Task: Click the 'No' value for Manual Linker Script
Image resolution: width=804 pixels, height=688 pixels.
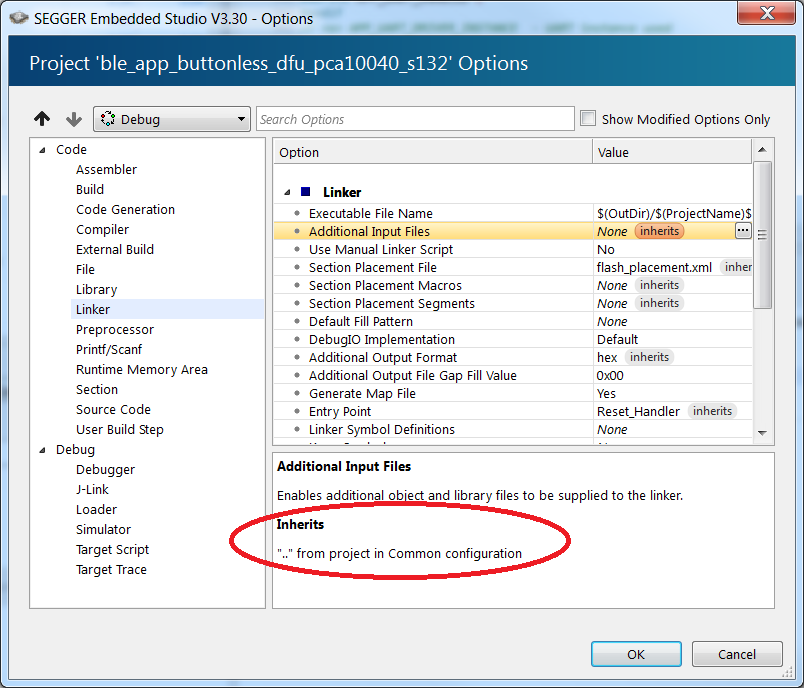Action: 606,250
